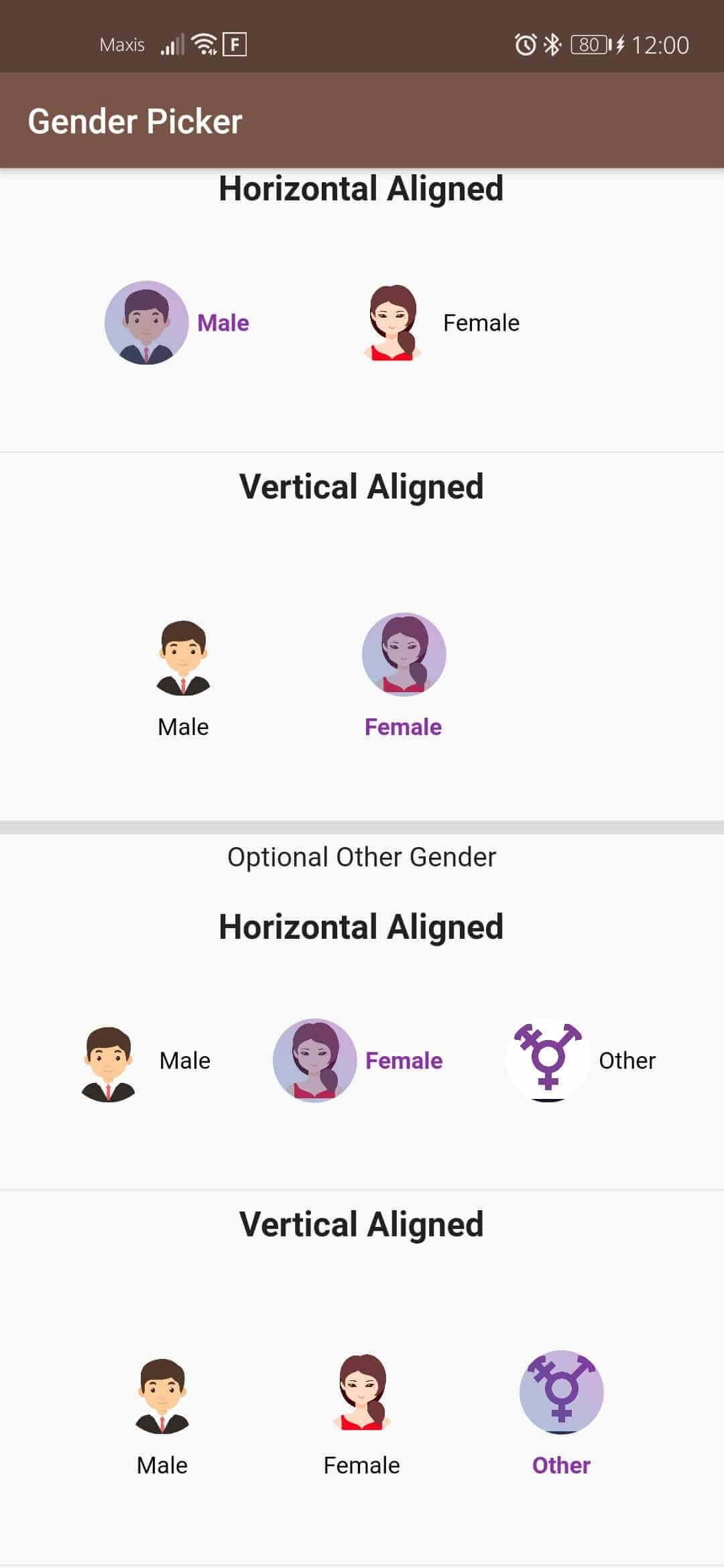Viewport: 724px width, 1568px height.
Task: Choose the highlighted Other symbol in bottom vertical picker
Action: click(x=562, y=1392)
